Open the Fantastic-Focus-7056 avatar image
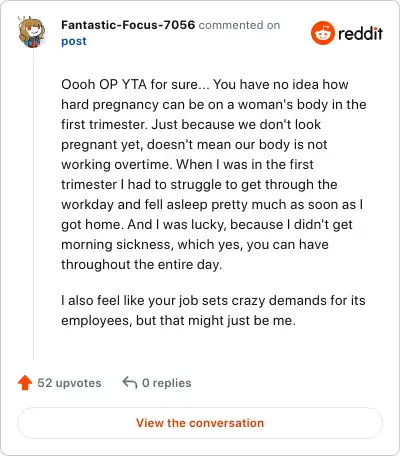400x456 pixels. tap(32, 32)
